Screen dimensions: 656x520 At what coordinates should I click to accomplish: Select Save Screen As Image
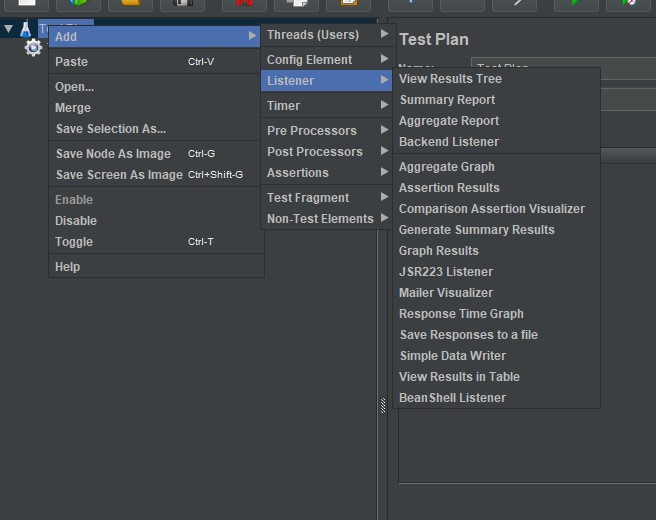pyautogui.click(x=119, y=175)
